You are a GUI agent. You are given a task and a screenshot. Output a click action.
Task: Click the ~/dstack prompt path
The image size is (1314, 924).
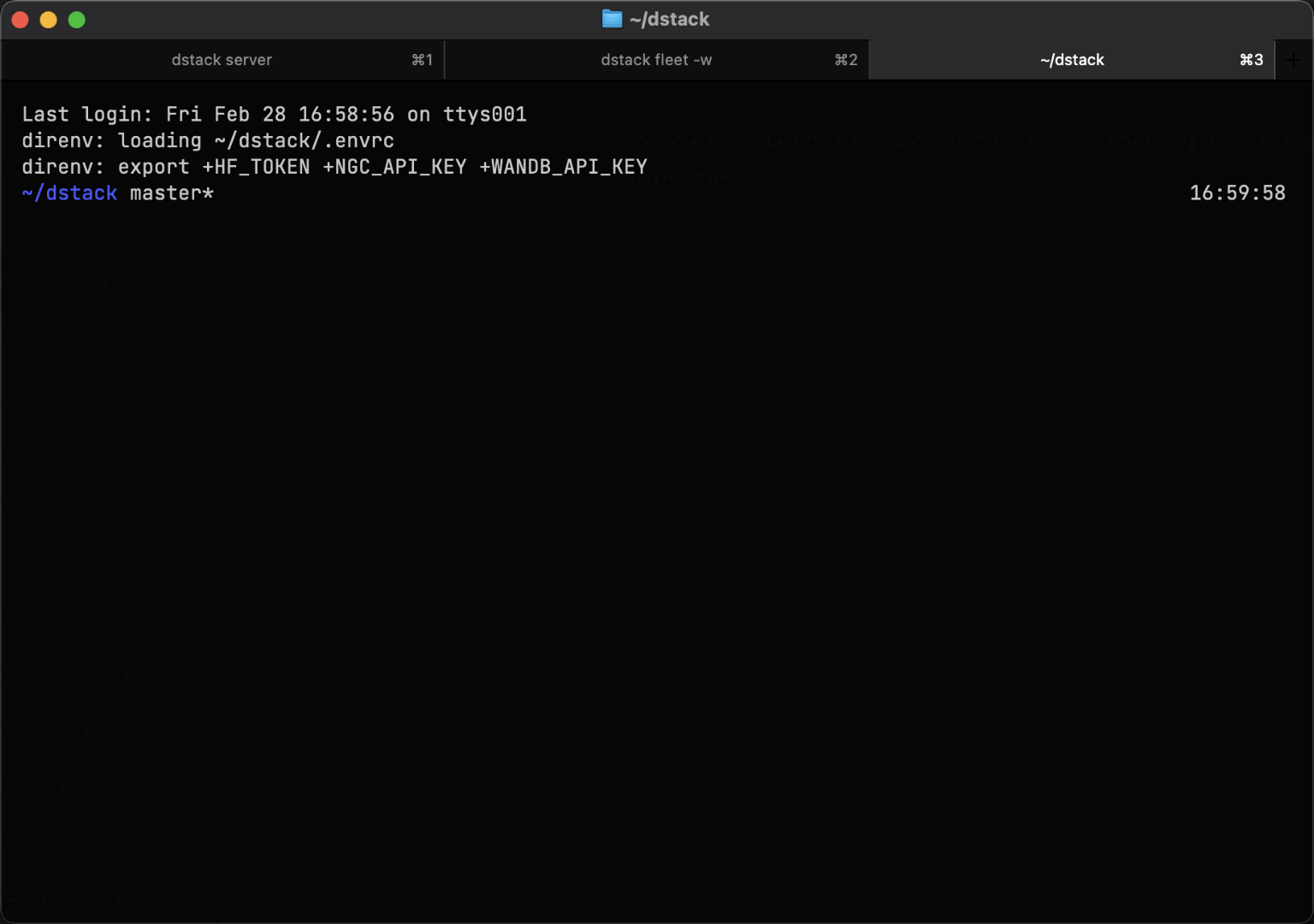tap(69, 193)
